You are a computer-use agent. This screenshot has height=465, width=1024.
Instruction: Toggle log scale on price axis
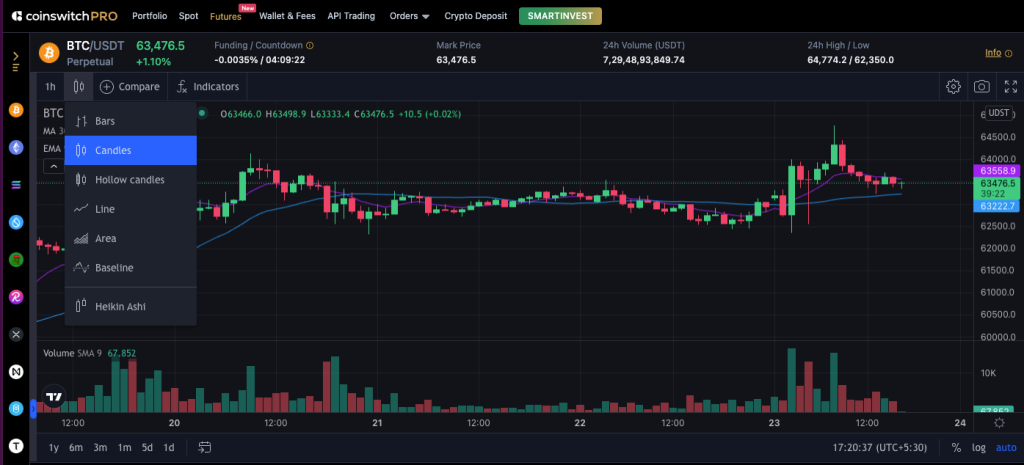979,447
